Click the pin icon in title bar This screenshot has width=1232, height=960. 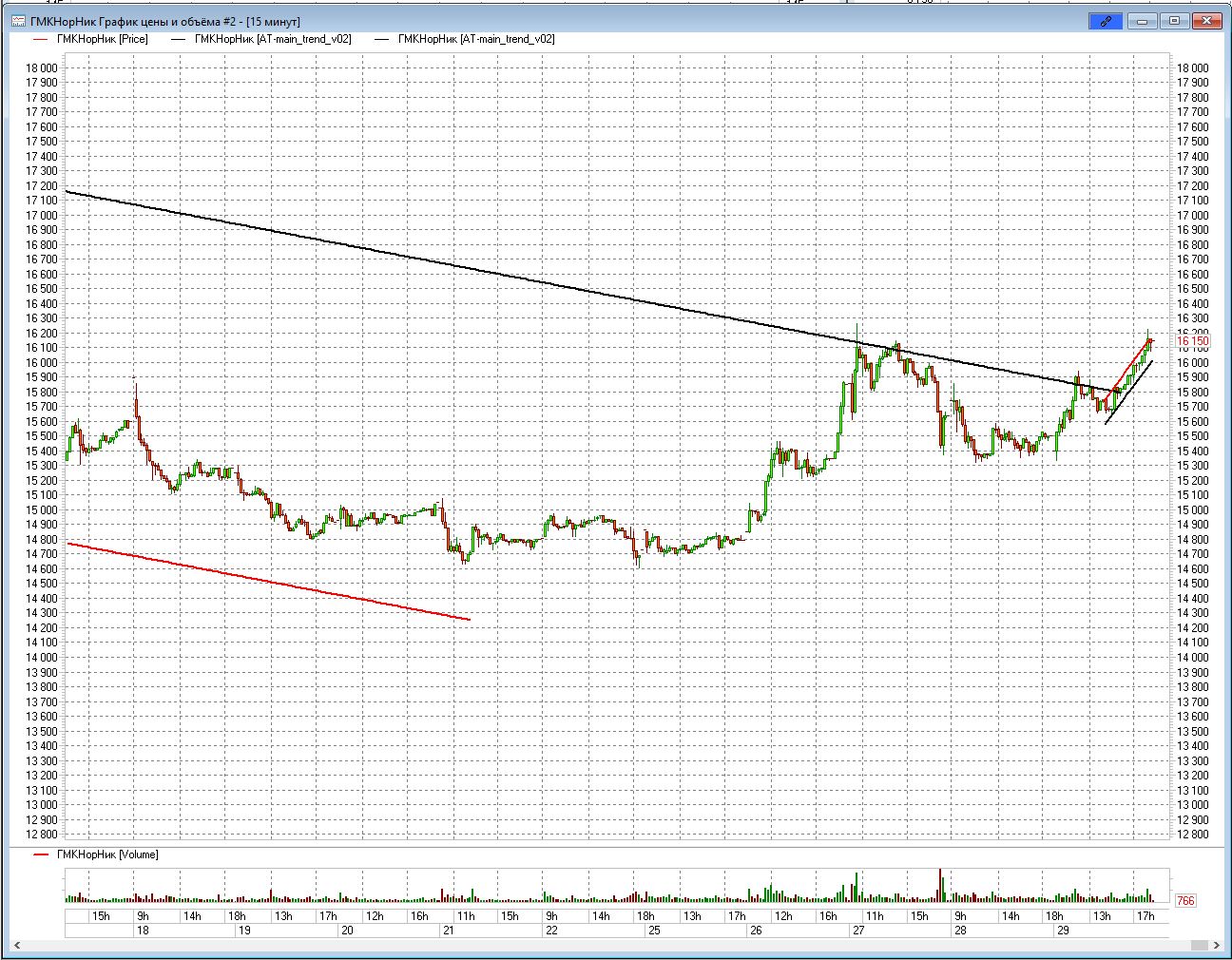point(1106,21)
